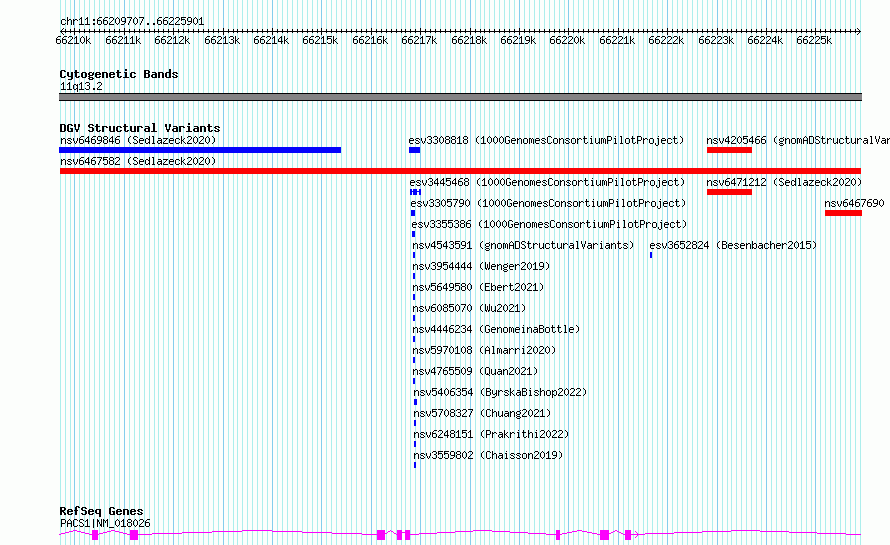The image size is (890, 545).
Task: Open esv3308818 (1000GenomesConsortiumPilotProject) variant
Action: tap(546, 140)
